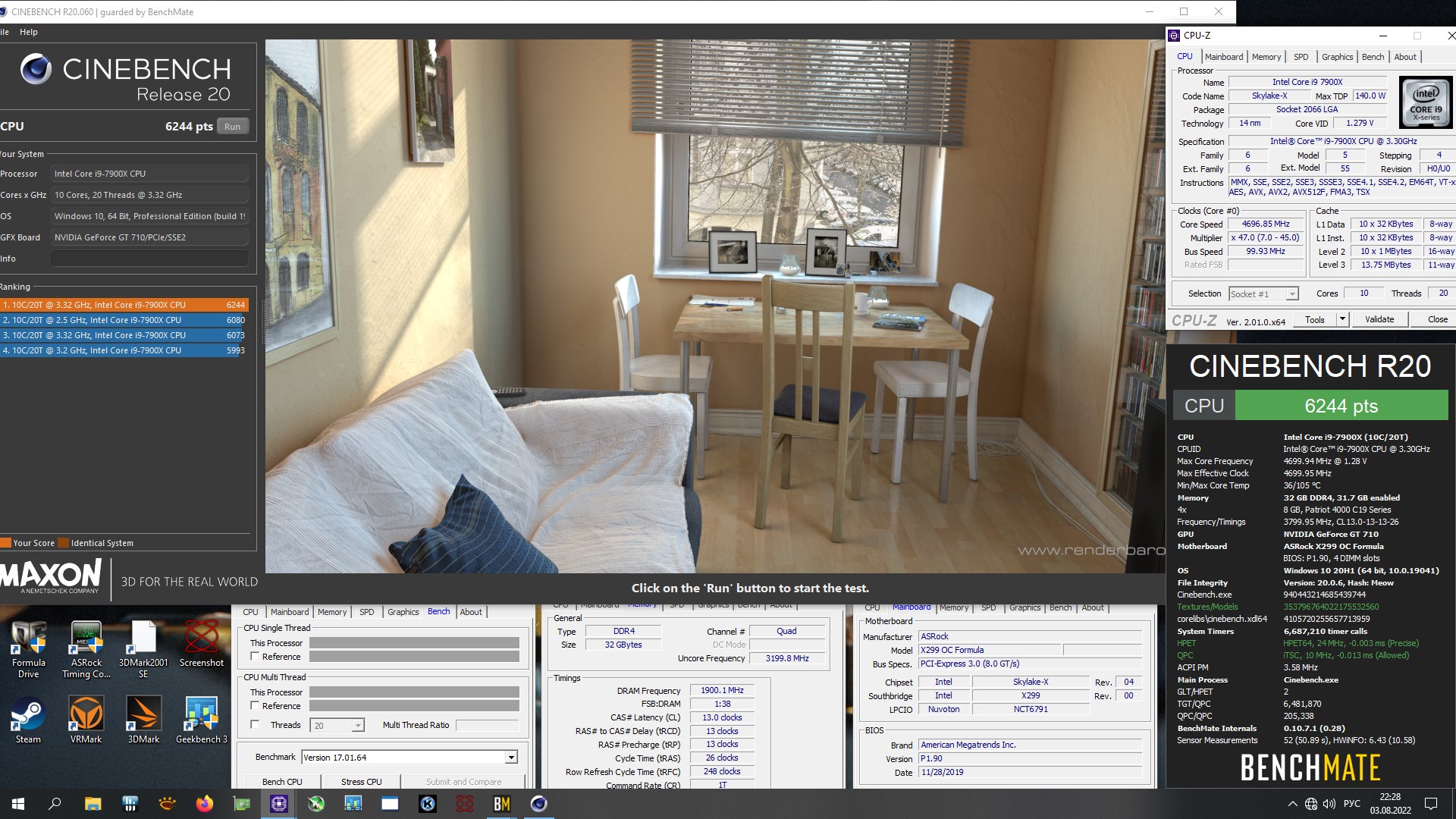Viewport: 1456px width, 819px height.
Task: Start Stress CPU in CPU-Z
Action: click(362, 782)
